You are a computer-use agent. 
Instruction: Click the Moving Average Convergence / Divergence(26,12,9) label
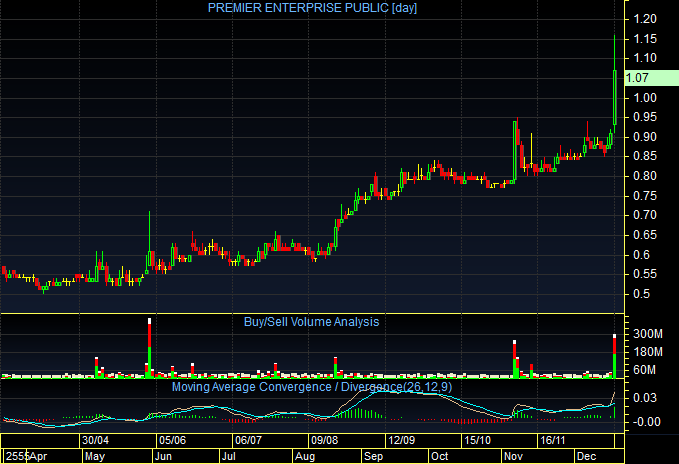click(312, 387)
